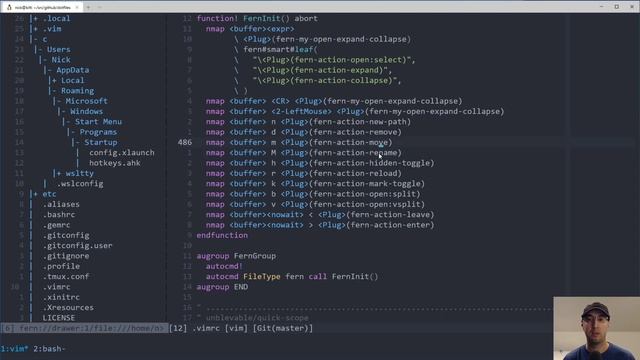Collapse the Start Menu folder
640x360 pixels.
98,122
